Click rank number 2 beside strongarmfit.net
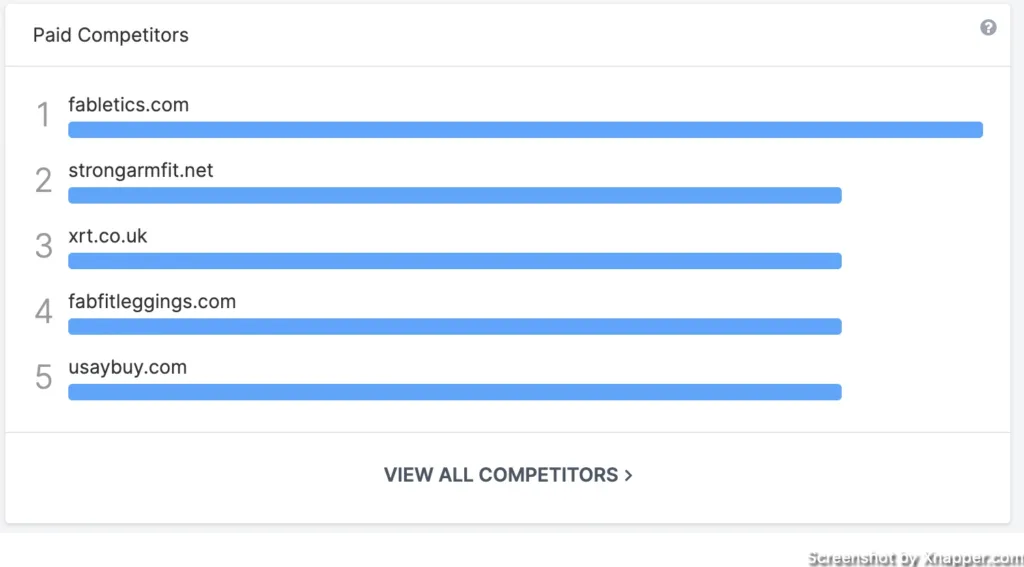Screen dimensions: 1024x567 43,180
